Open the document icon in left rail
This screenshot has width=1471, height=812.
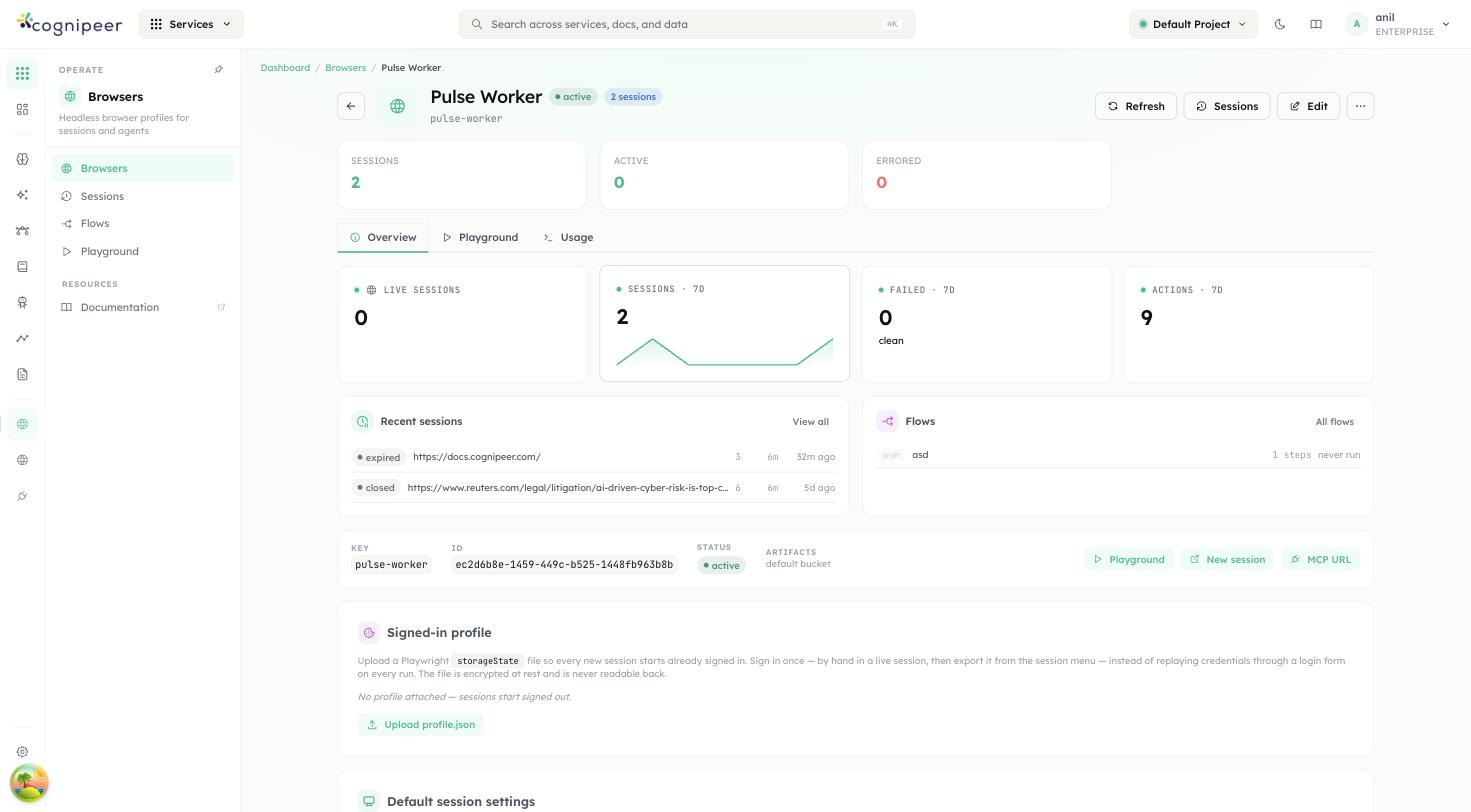point(22,374)
